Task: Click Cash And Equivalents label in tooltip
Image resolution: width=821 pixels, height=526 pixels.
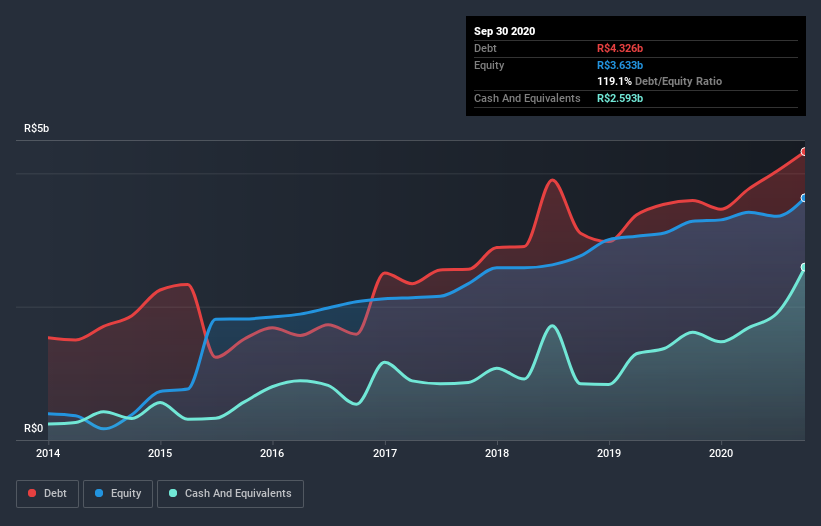Action: (x=527, y=98)
